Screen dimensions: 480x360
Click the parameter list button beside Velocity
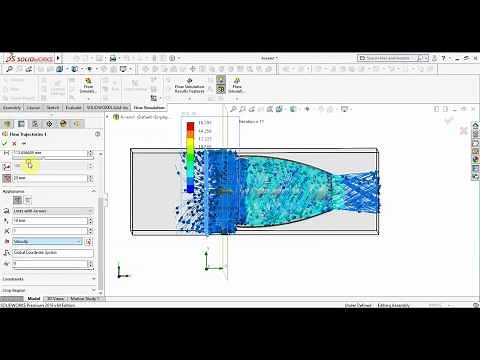[88, 242]
